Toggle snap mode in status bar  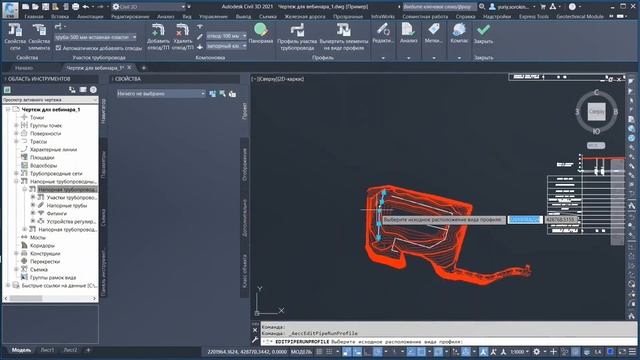point(329,351)
